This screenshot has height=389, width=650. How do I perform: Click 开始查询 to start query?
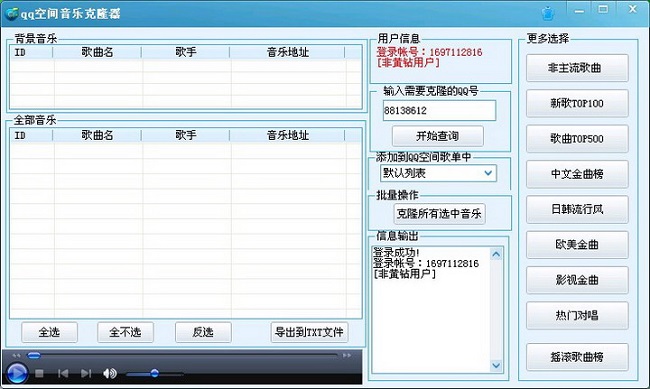[437, 136]
